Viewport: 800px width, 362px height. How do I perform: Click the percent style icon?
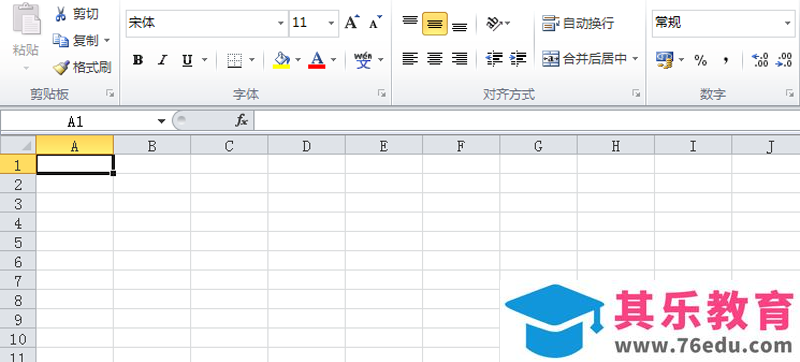click(701, 61)
